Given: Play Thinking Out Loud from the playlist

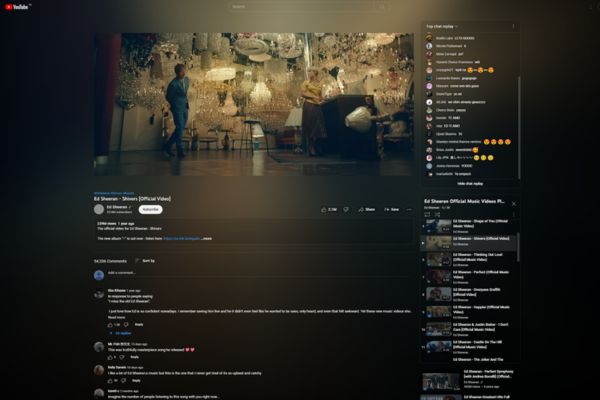Looking at the screenshot, I should [x=470, y=260].
